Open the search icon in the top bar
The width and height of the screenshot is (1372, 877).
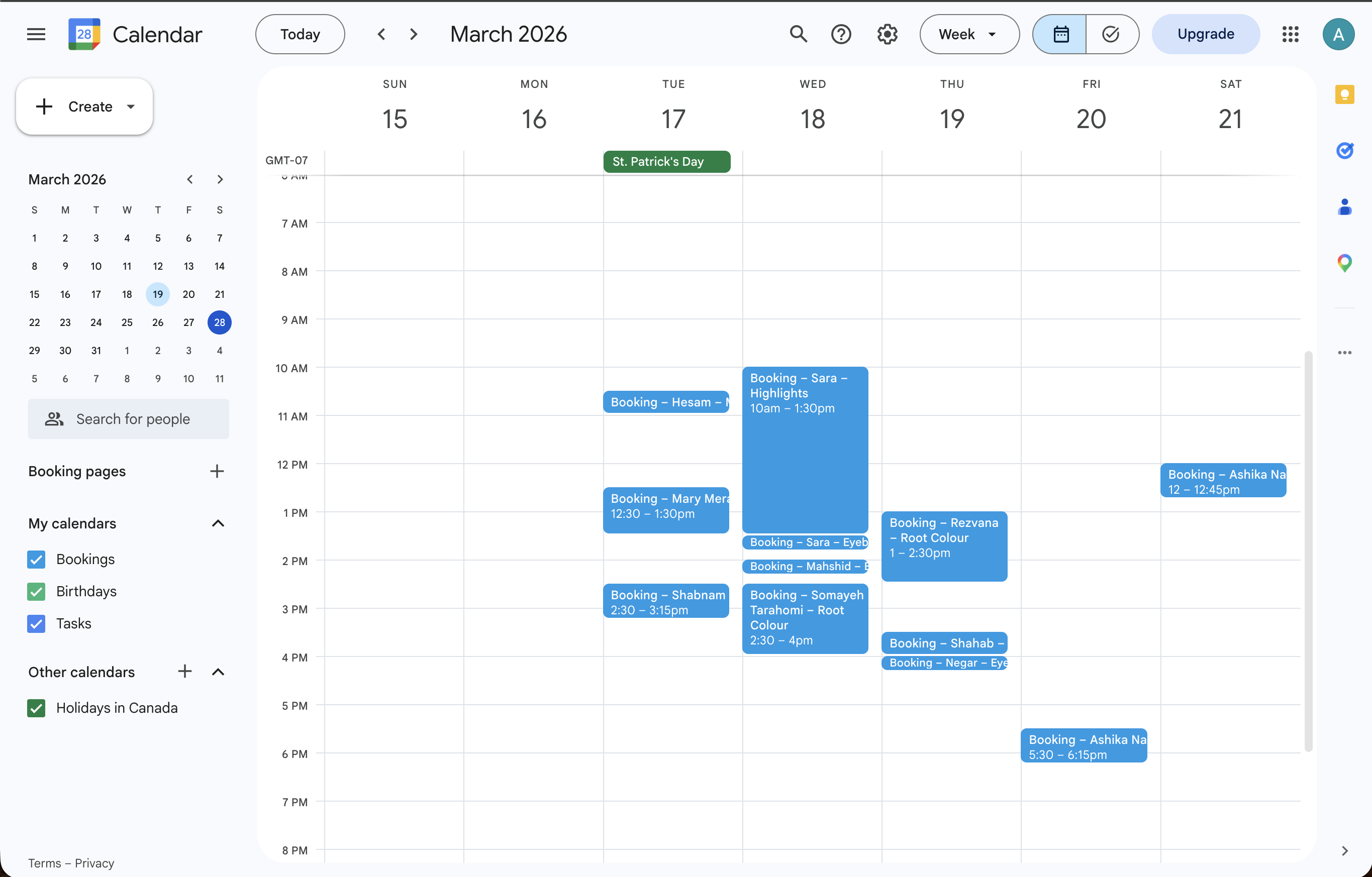pos(798,34)
